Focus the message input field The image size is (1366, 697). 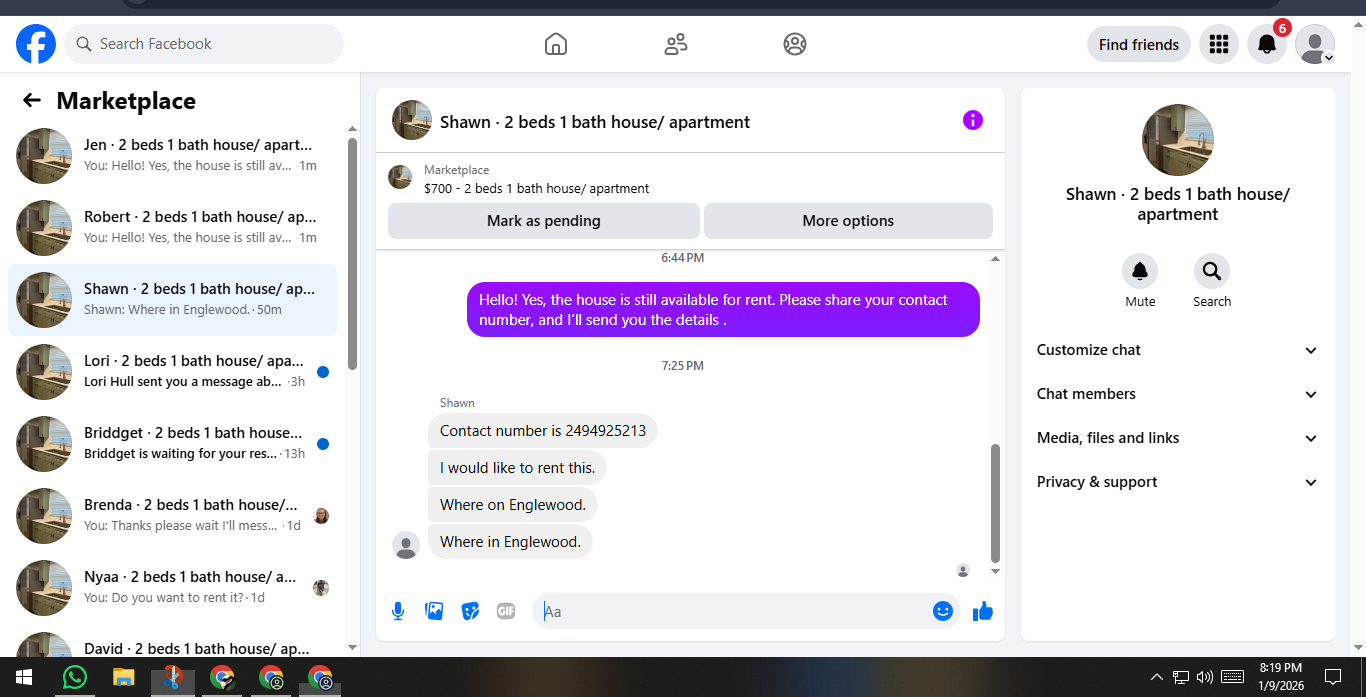(x=735, y=611)
